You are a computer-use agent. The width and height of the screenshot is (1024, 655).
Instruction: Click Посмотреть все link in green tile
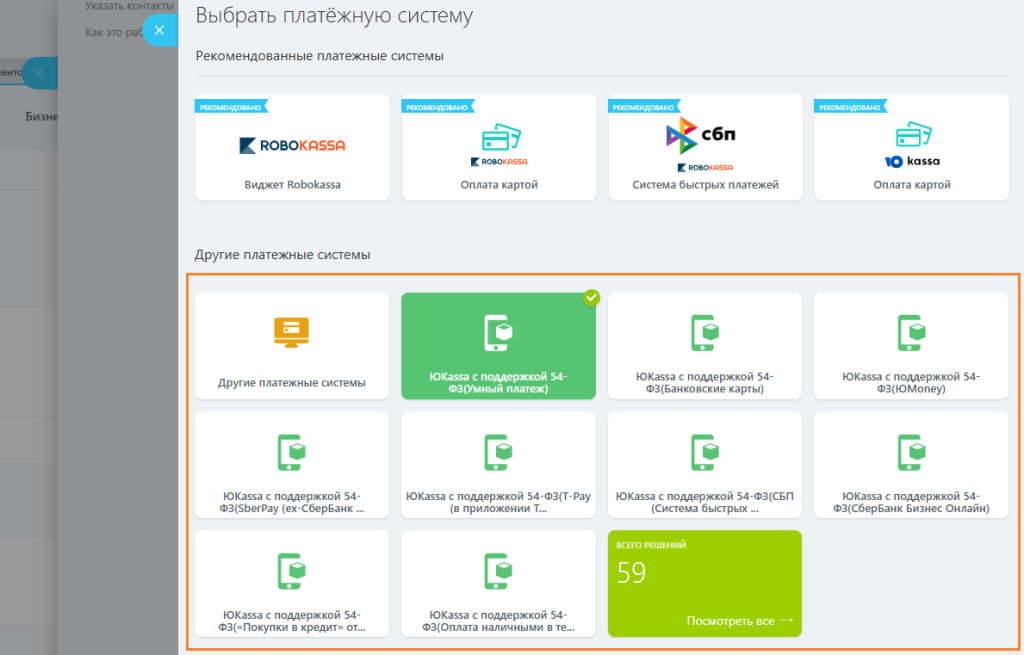click(x=739, y=621)
